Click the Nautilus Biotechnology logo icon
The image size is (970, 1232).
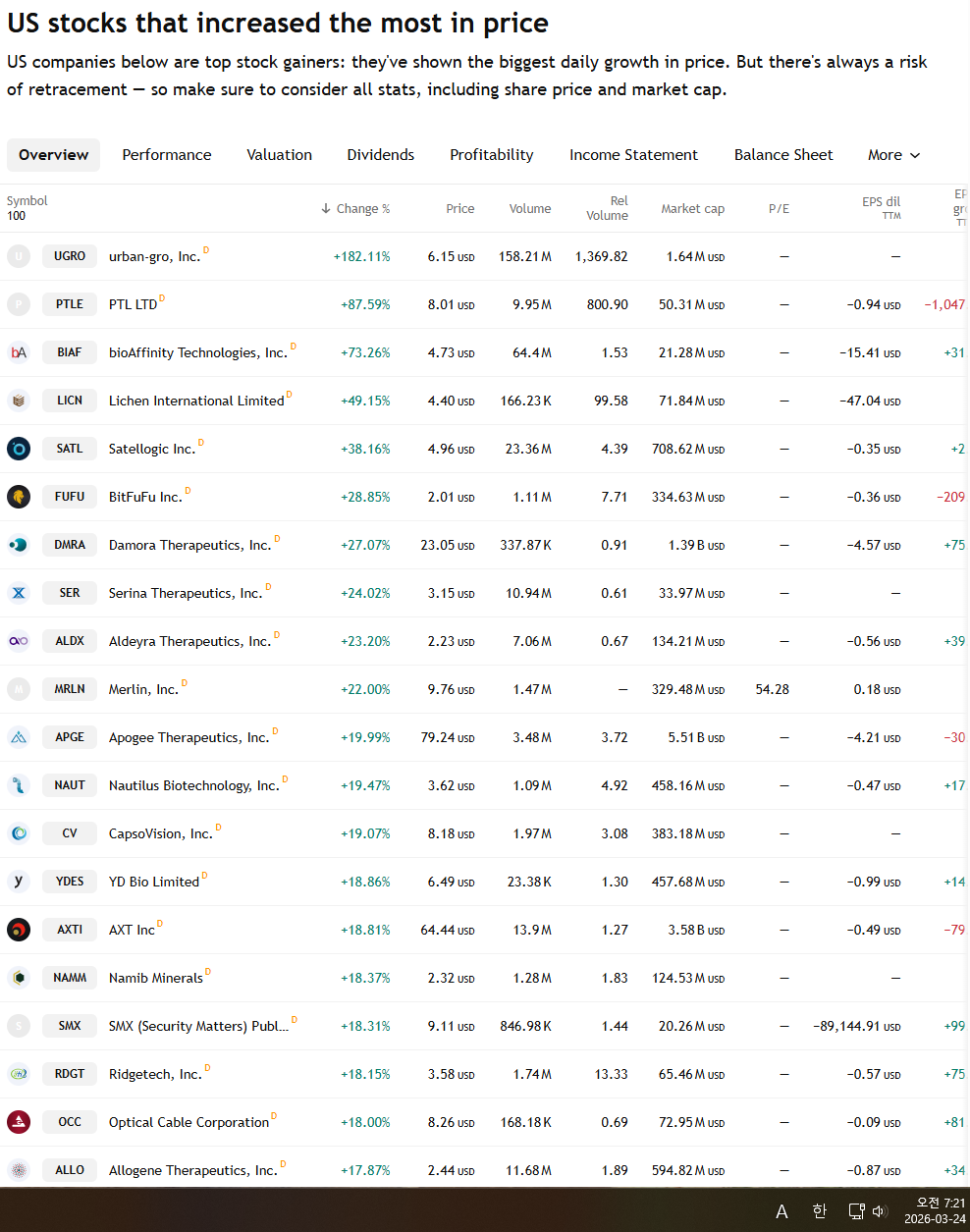click(19, 785)
